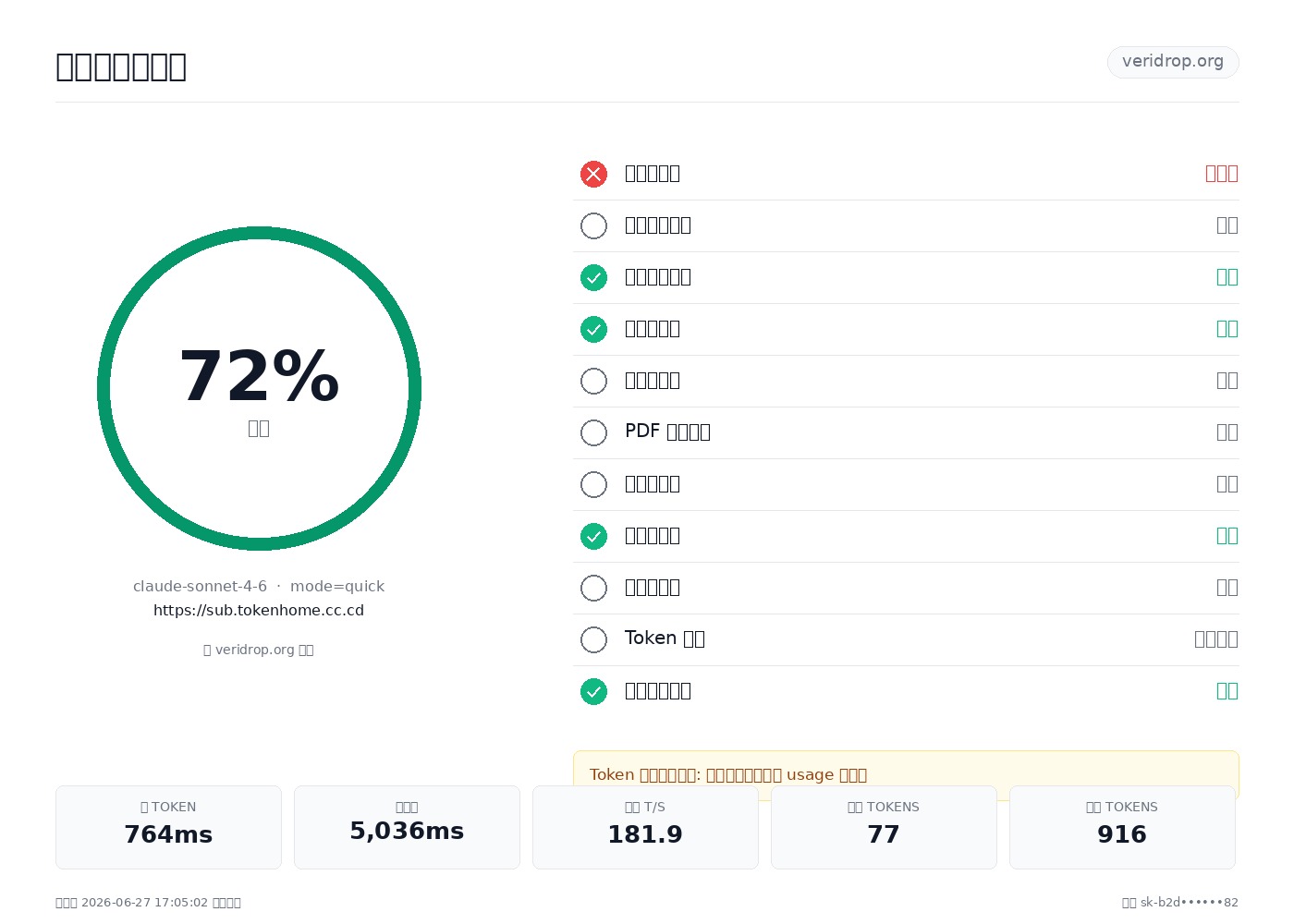The image size is (1294, 924).
Task: Click the empty circle beside PDF row
Action: (x=593, y=432)
